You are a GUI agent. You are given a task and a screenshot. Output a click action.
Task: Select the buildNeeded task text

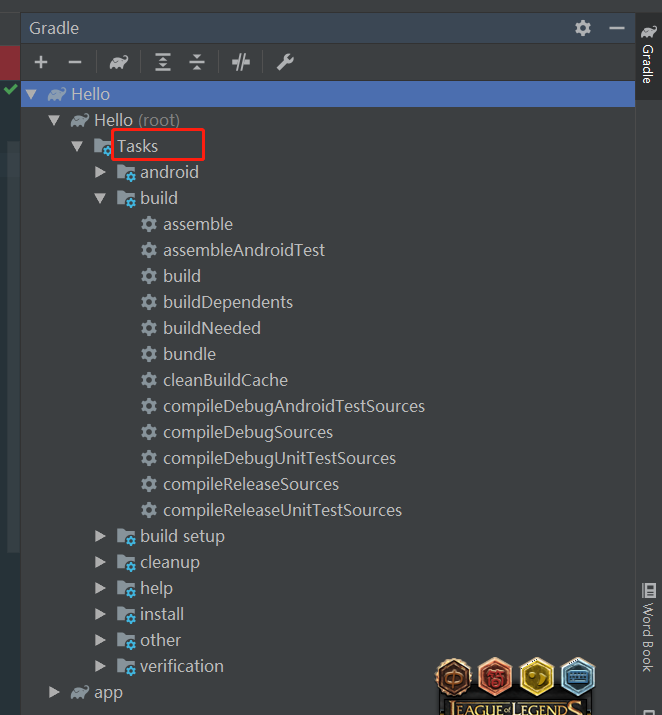point(212,328)
